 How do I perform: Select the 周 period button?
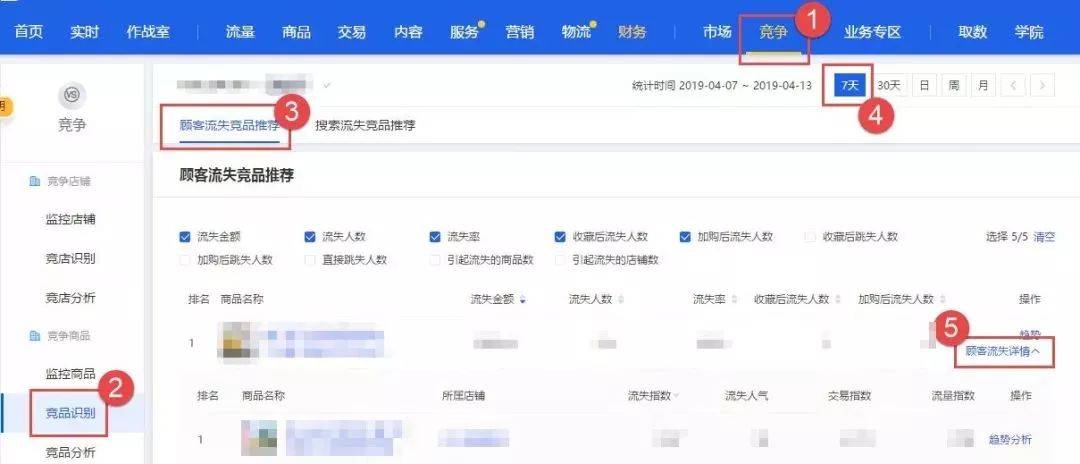pyautogui.click(x=953, y=85)
